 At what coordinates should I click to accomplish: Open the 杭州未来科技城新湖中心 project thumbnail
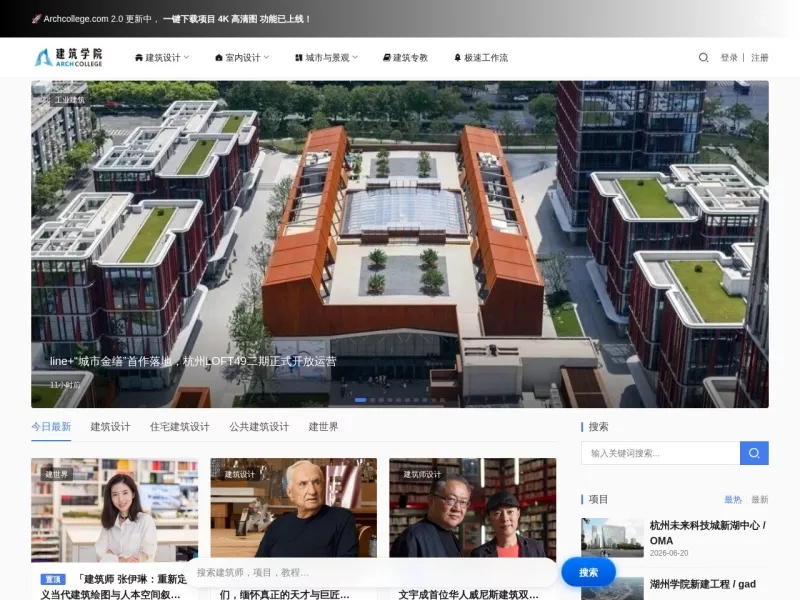(x=612, y=537)
